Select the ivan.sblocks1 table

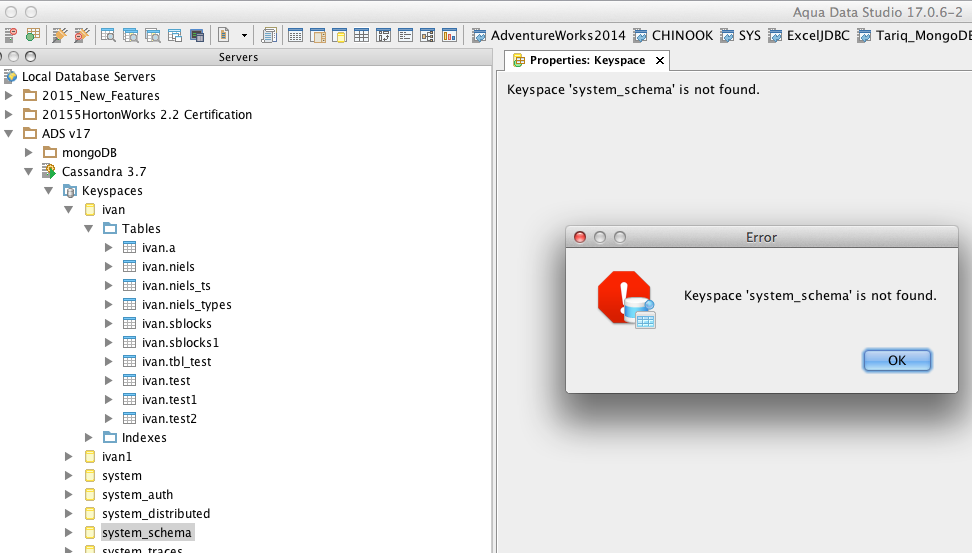click(x=180, y=343)
